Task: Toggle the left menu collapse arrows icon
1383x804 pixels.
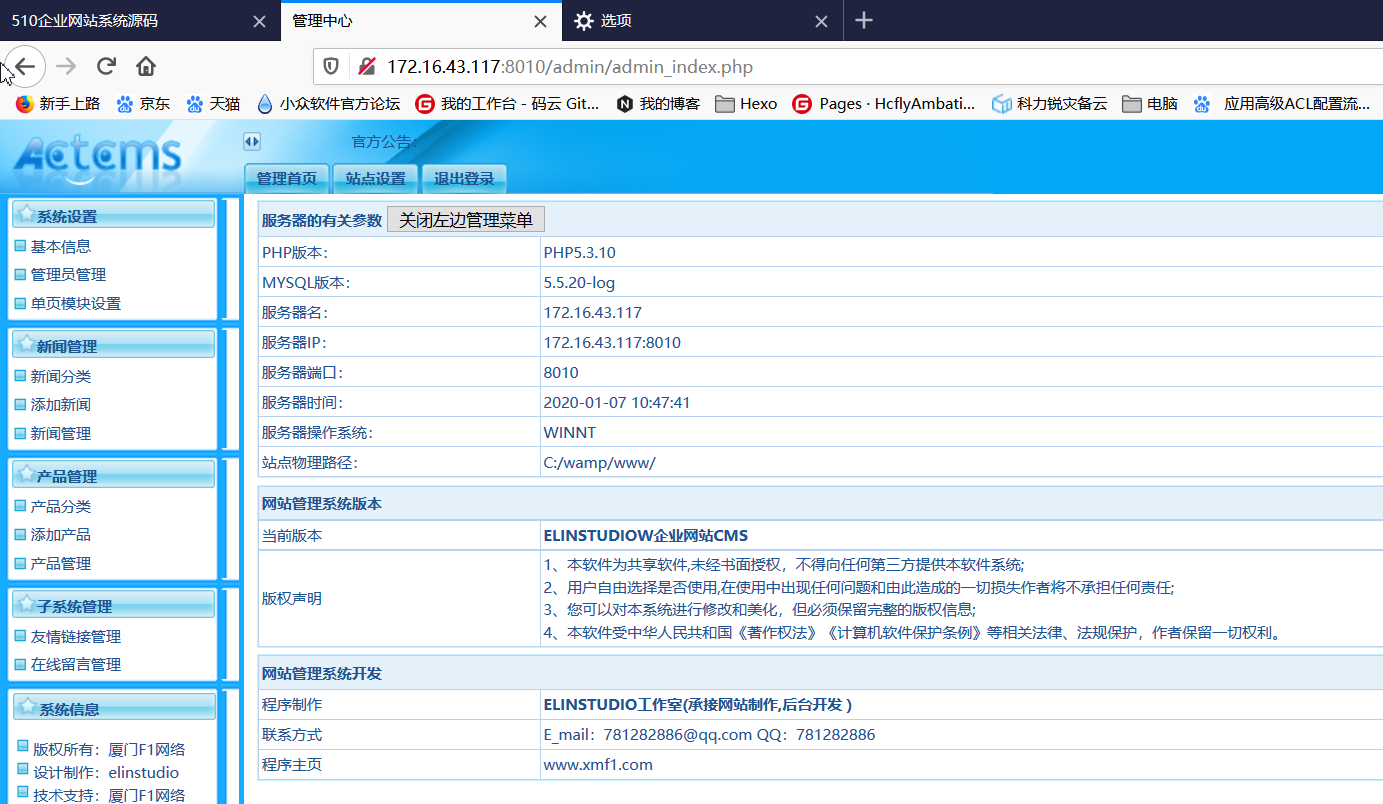Action: coord(252,142)
